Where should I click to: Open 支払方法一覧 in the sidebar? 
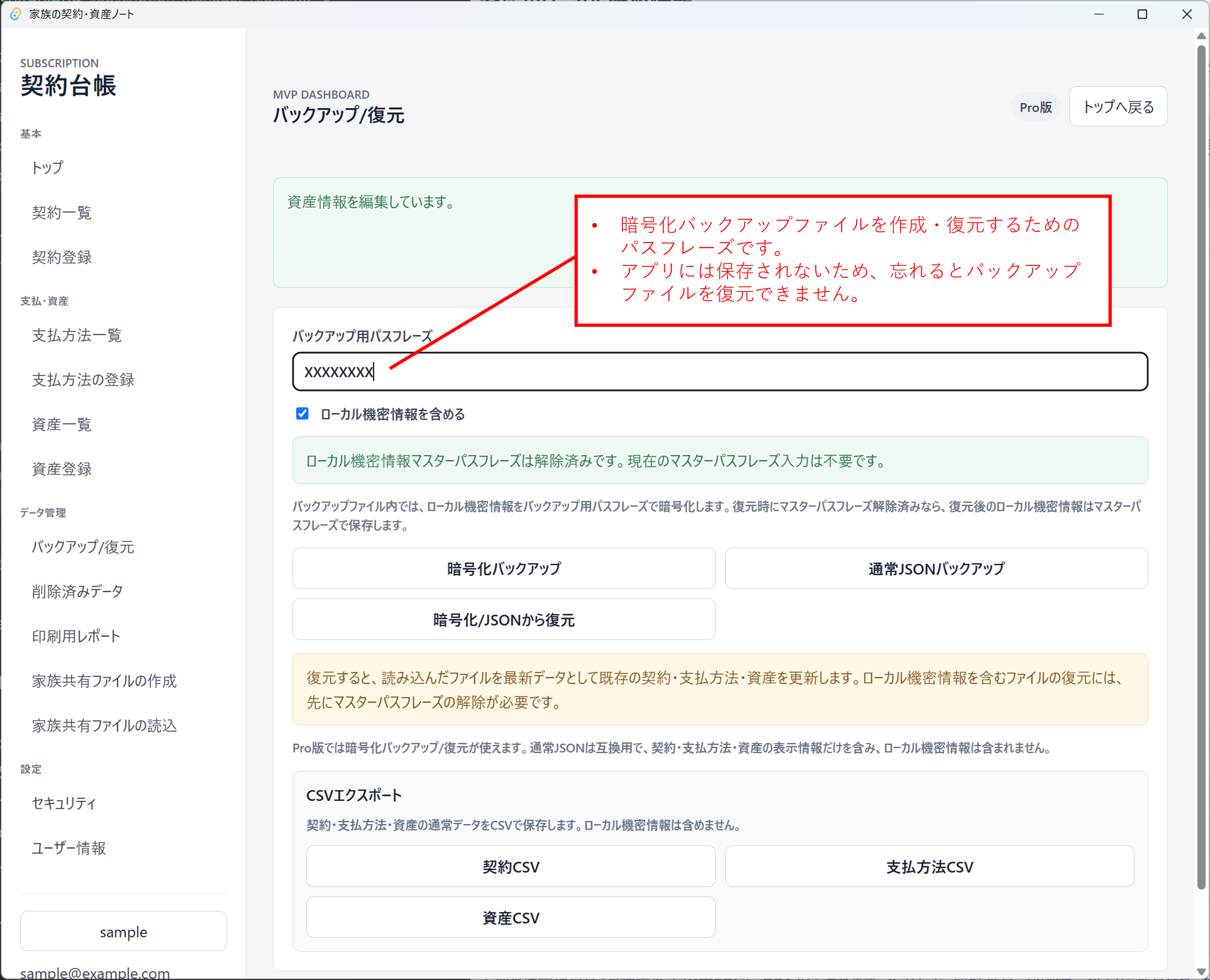pyautogui.click(x=77, y=335)
